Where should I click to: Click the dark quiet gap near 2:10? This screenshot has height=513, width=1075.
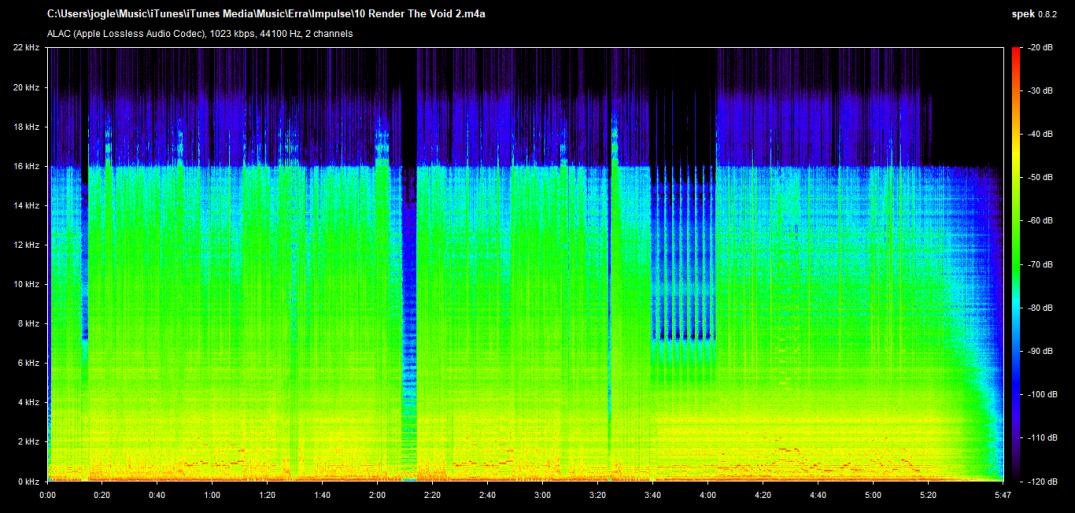click(x=409, y=300)
